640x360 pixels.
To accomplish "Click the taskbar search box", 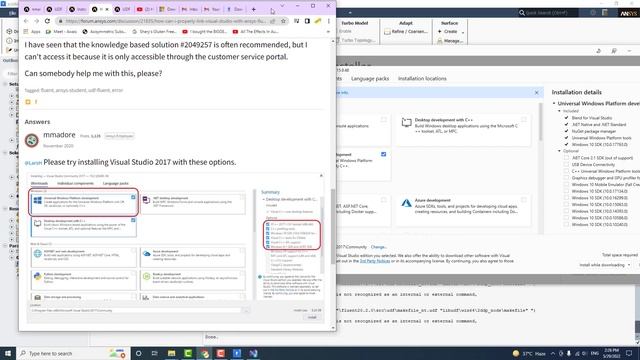I will point(73,353).
